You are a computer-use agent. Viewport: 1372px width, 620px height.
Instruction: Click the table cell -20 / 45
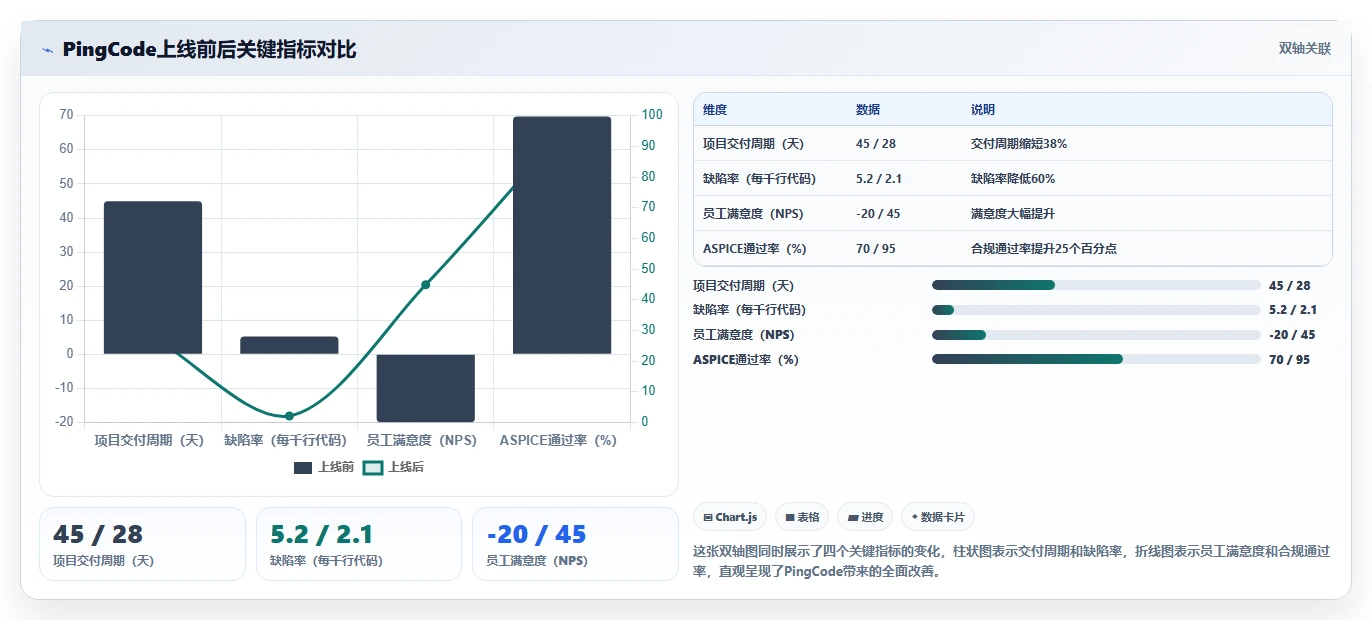tap(878, 214)
